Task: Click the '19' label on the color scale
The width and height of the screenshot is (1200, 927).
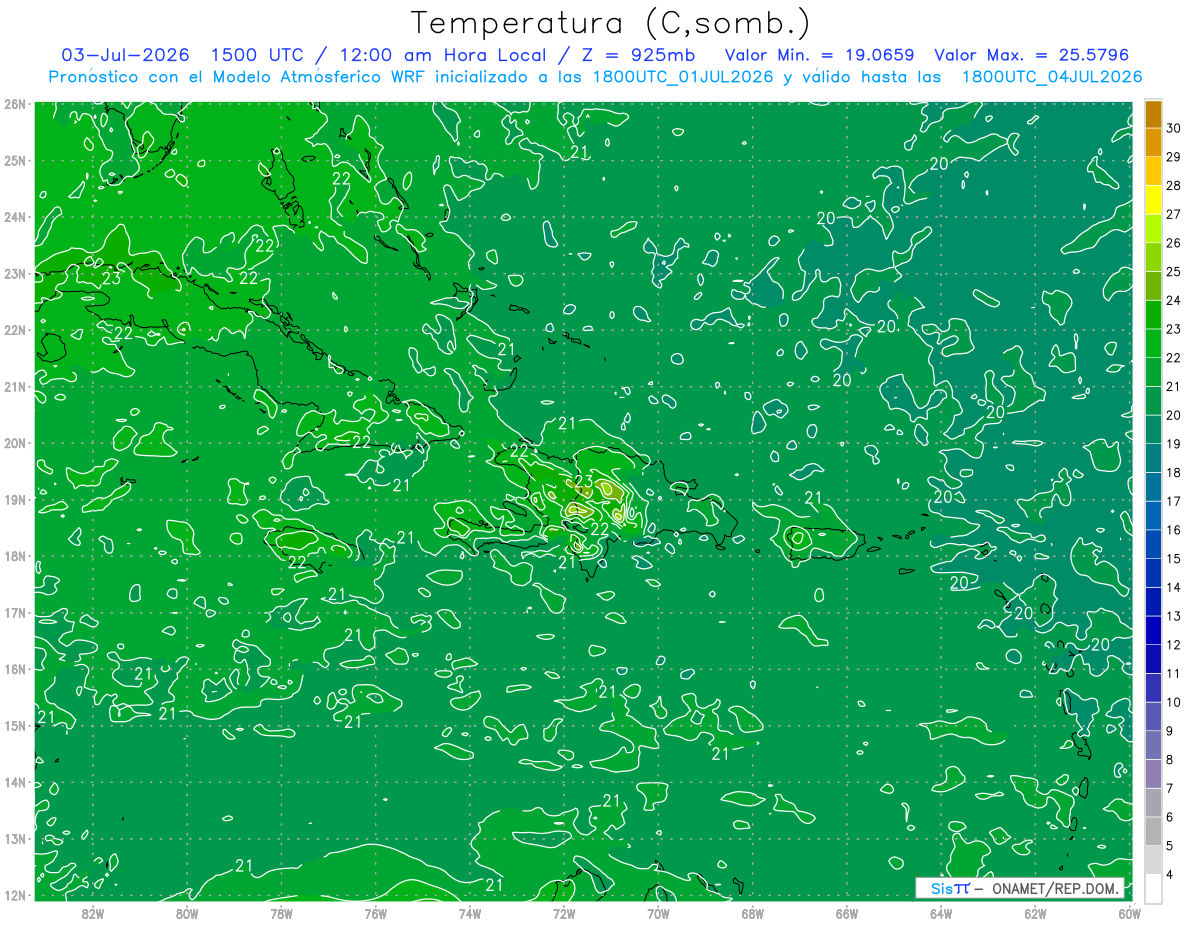Action: [x=1173, y=444]
